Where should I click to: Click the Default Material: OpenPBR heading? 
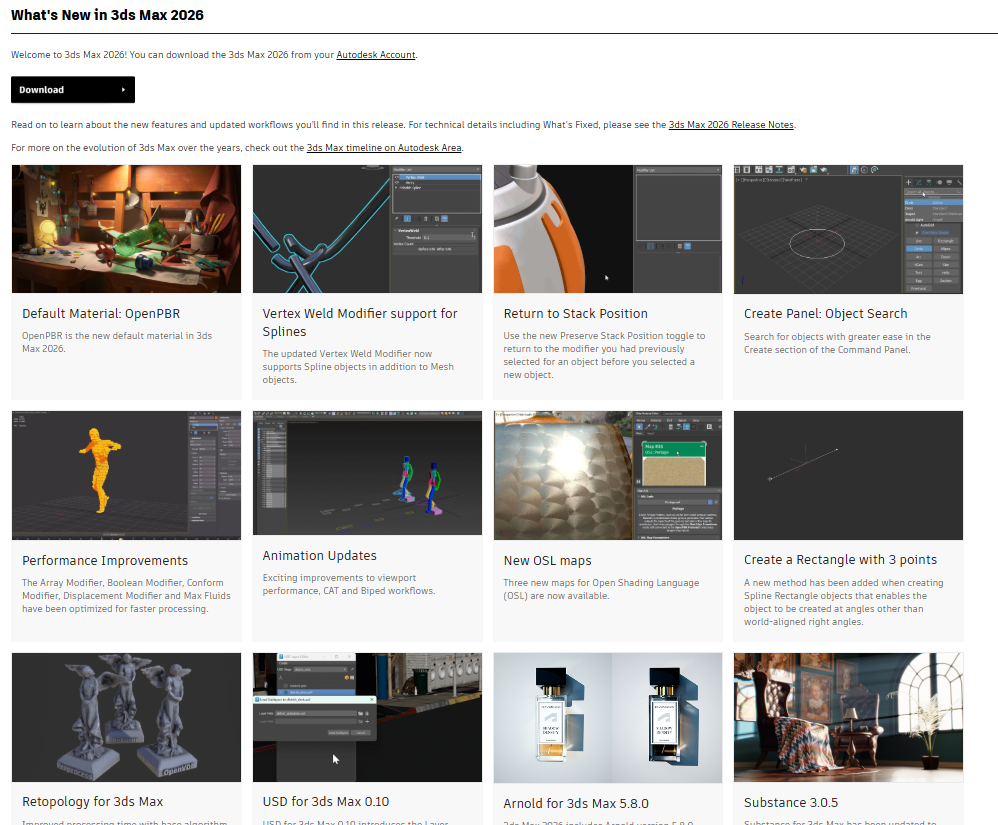pos(101,313)
